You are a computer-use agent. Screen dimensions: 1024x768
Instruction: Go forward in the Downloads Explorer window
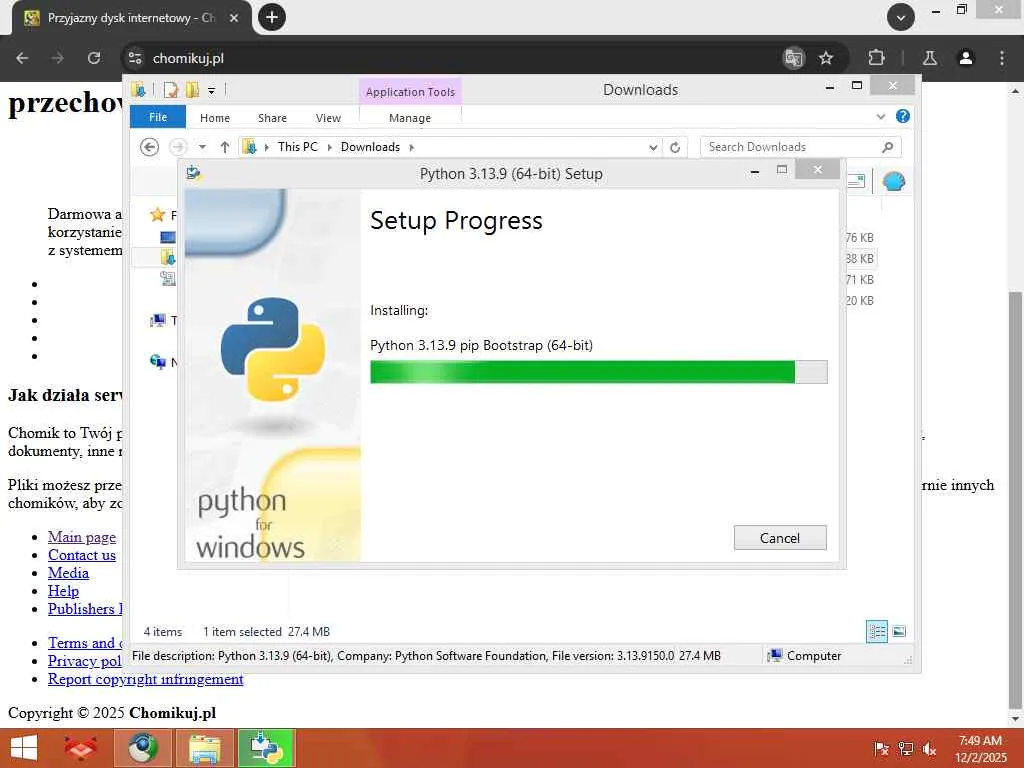(178, 147)
